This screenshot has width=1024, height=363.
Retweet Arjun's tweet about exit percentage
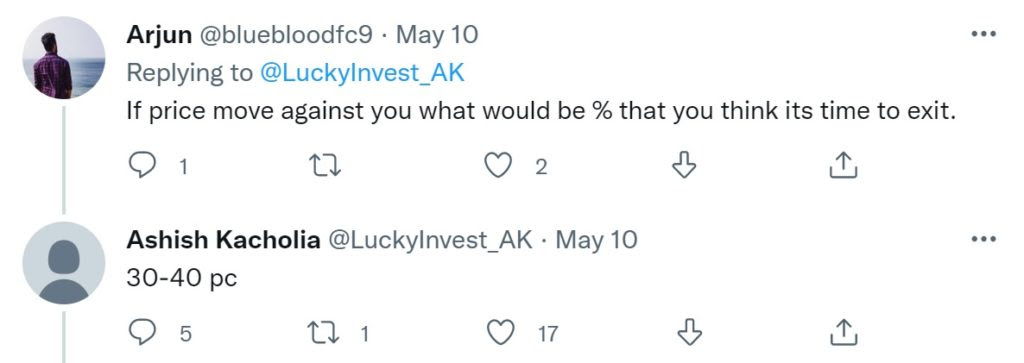(325, 166)
